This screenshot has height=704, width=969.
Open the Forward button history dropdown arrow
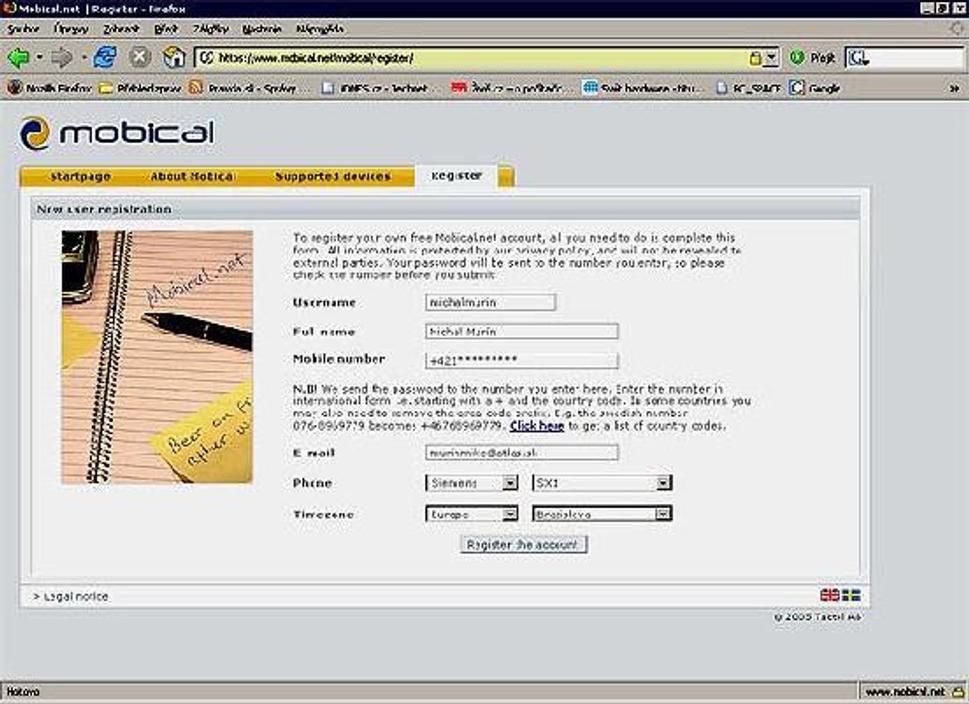click(83, 57)
